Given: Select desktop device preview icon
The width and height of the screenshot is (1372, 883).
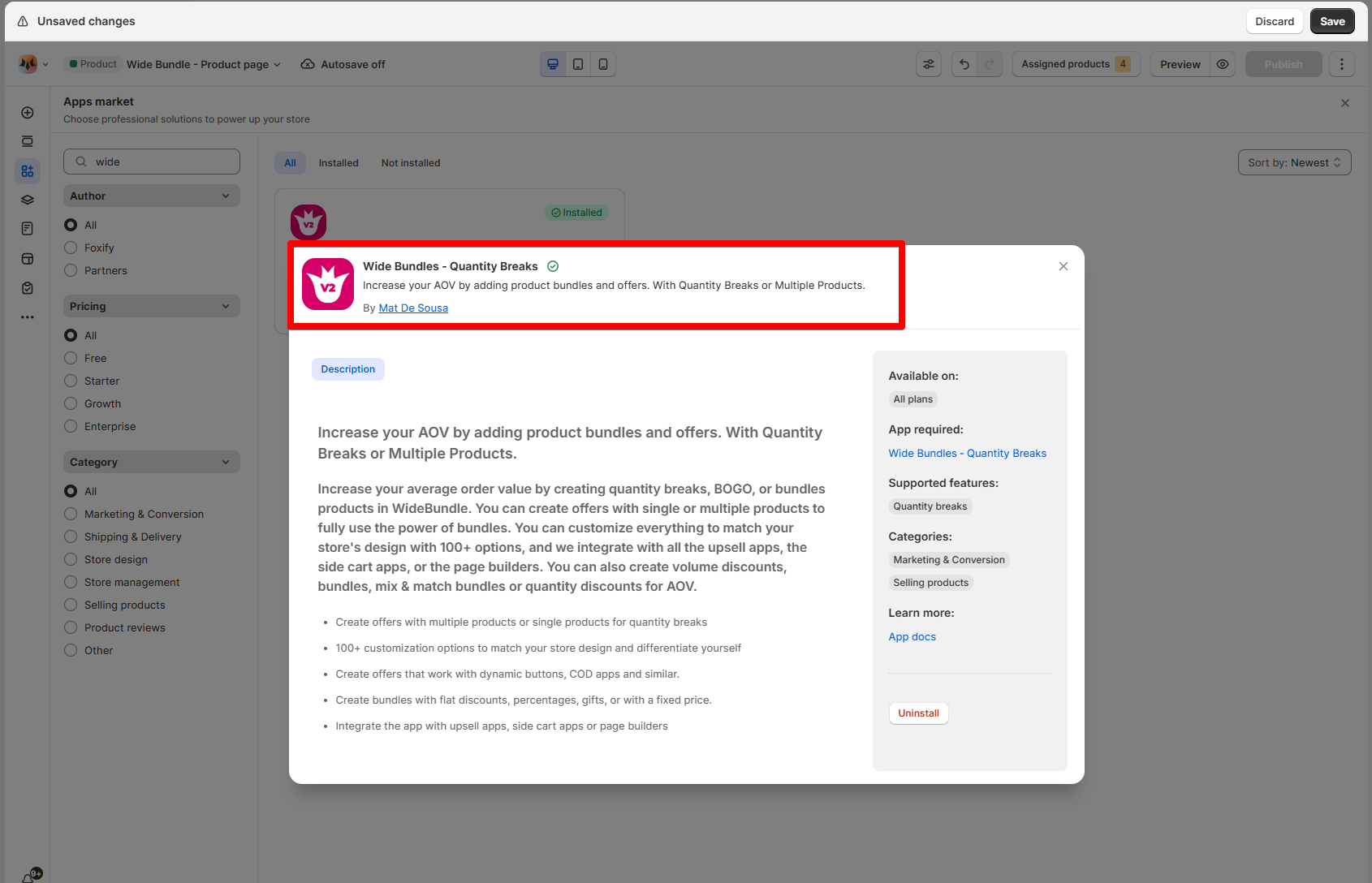Looking at the screenshot, I should click(x=553, y=64).
